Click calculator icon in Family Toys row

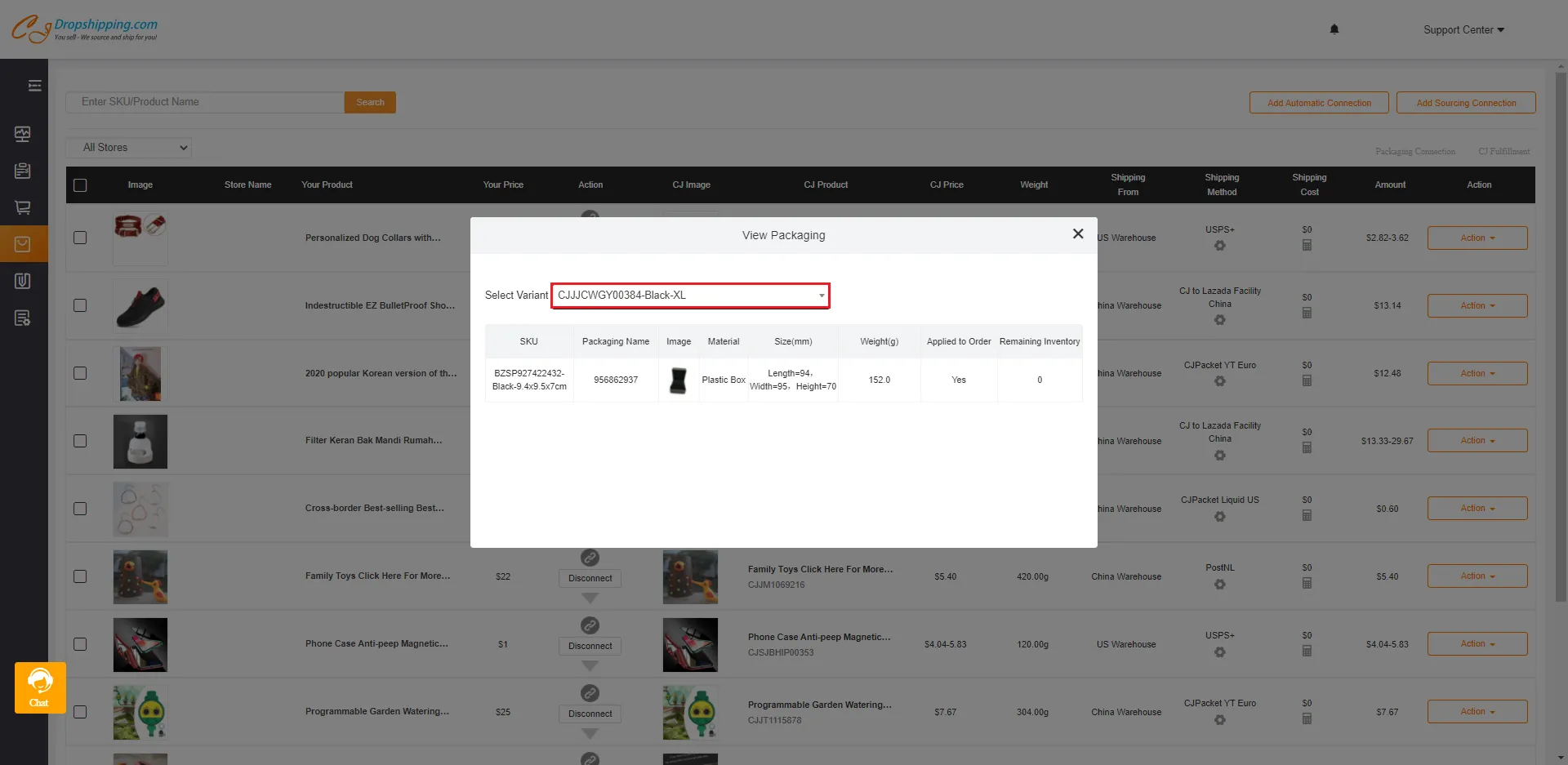click(1307, 583)
